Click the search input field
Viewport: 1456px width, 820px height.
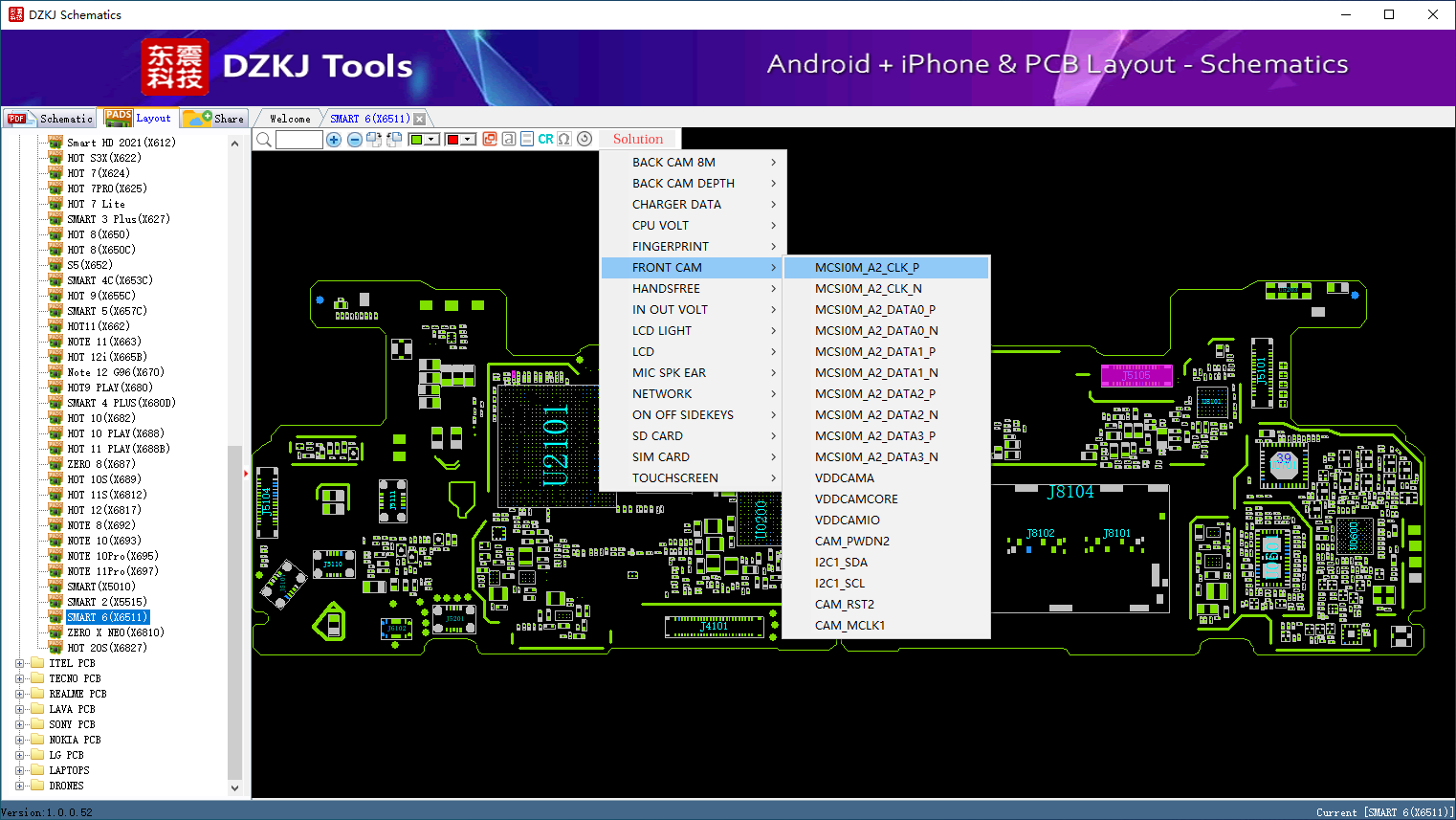coord(299,140)
